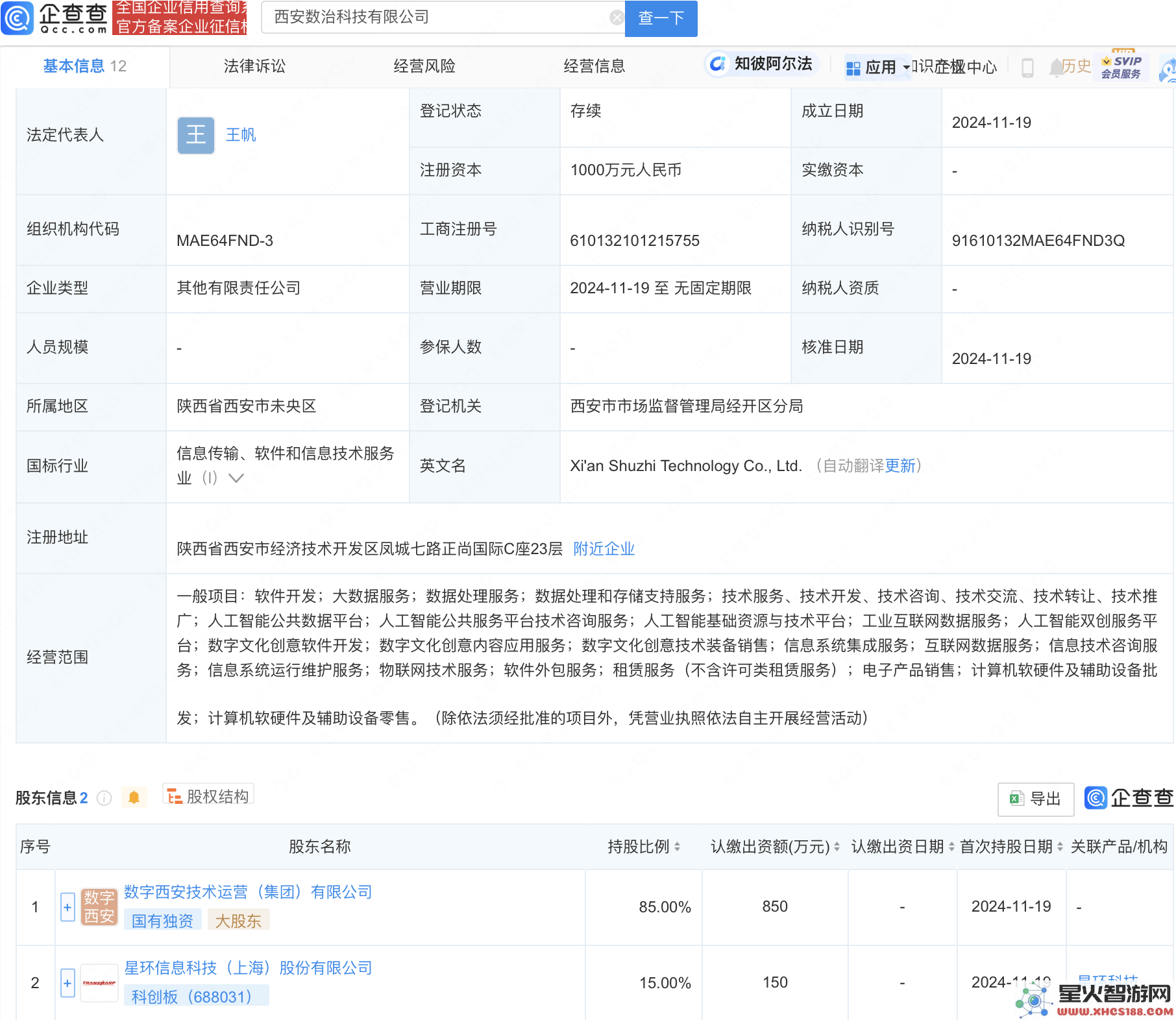The width and height of the screenshot is (1176, 1020).
Task: Click Transwarp shareholder logo thumbnail
Action: 99,983
